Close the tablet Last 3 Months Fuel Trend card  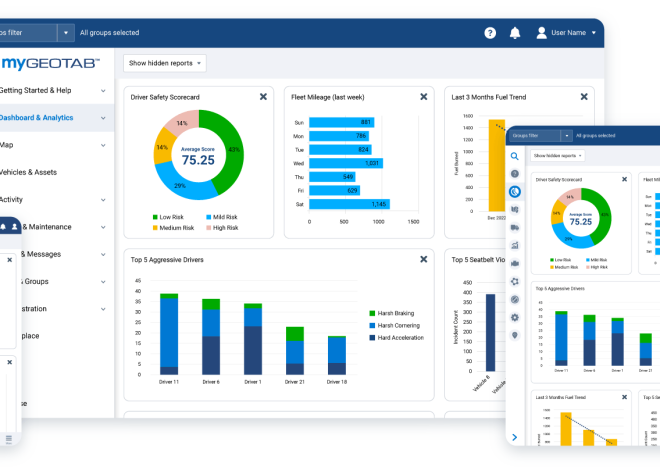pyautogui.click(x=624, y=397)
